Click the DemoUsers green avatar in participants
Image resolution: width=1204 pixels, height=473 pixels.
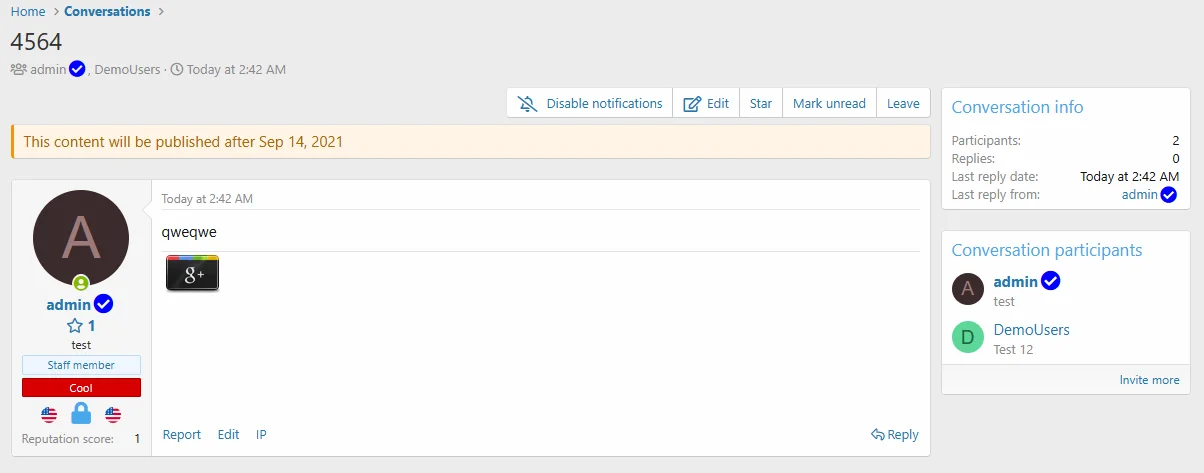tap(966, 338)
